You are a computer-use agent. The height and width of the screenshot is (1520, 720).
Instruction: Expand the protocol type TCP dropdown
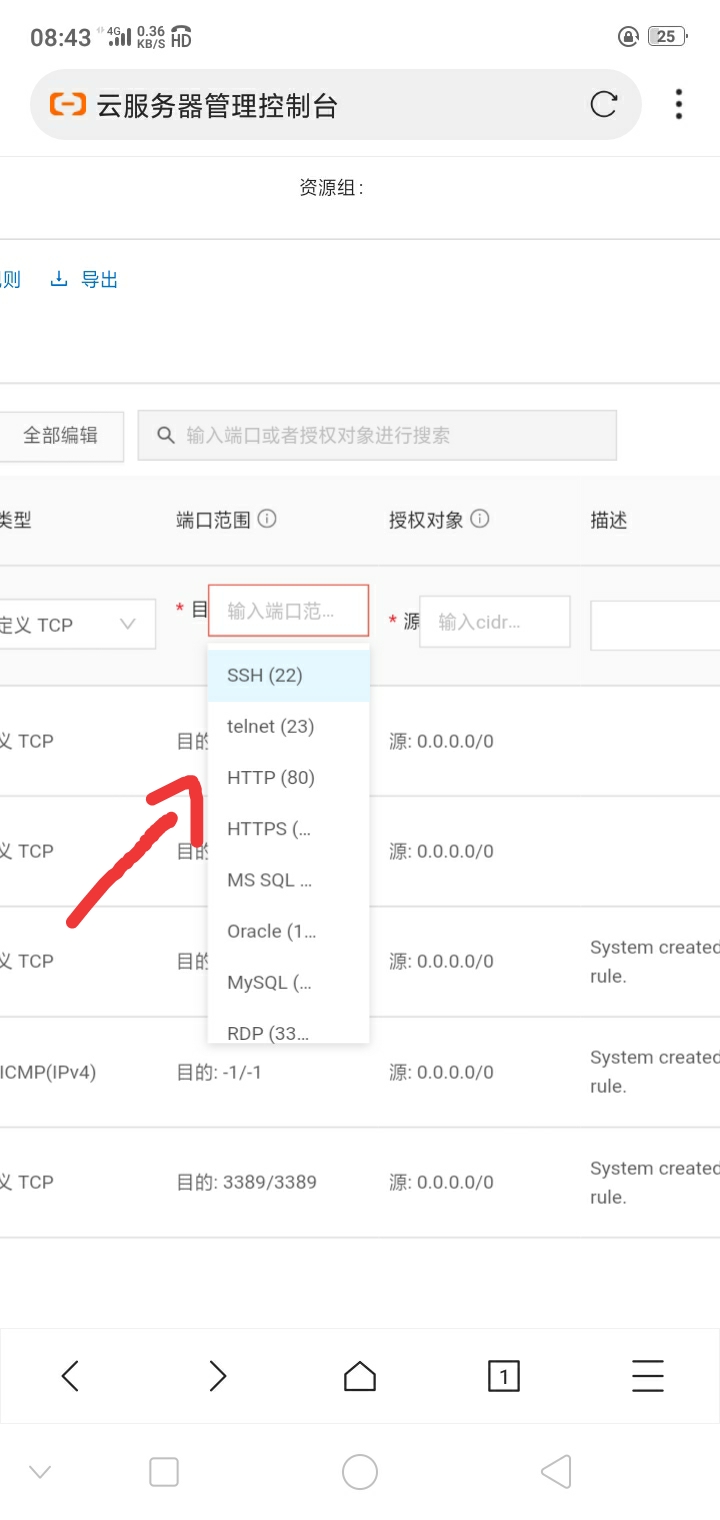point(75,624)
